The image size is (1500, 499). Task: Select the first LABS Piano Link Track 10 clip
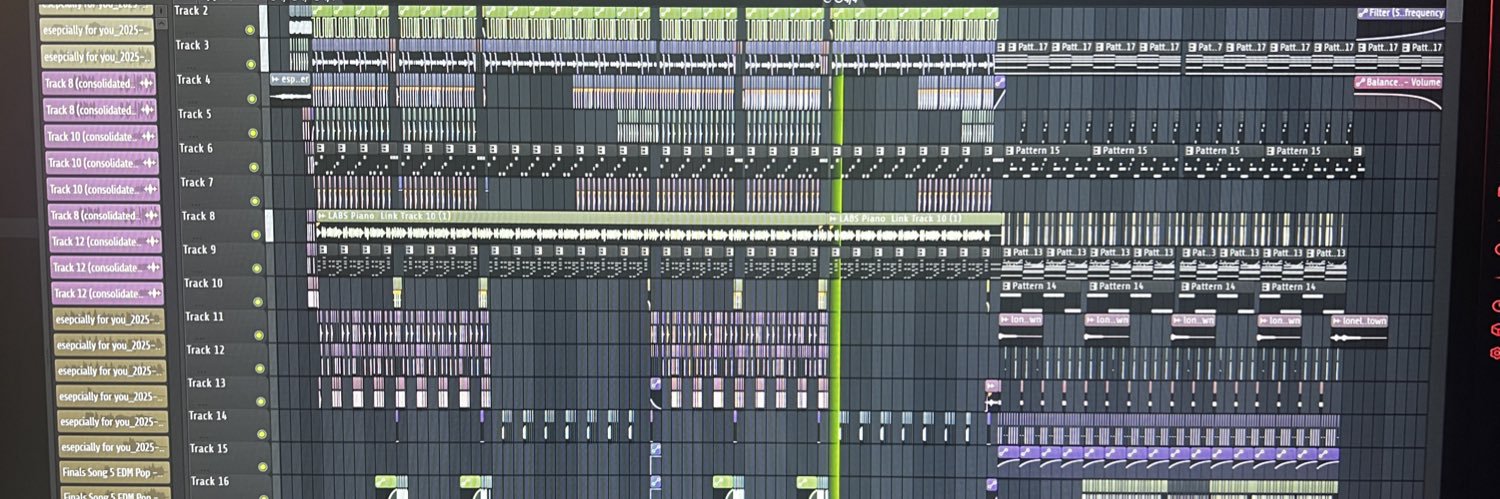click(x=389, y=216)
